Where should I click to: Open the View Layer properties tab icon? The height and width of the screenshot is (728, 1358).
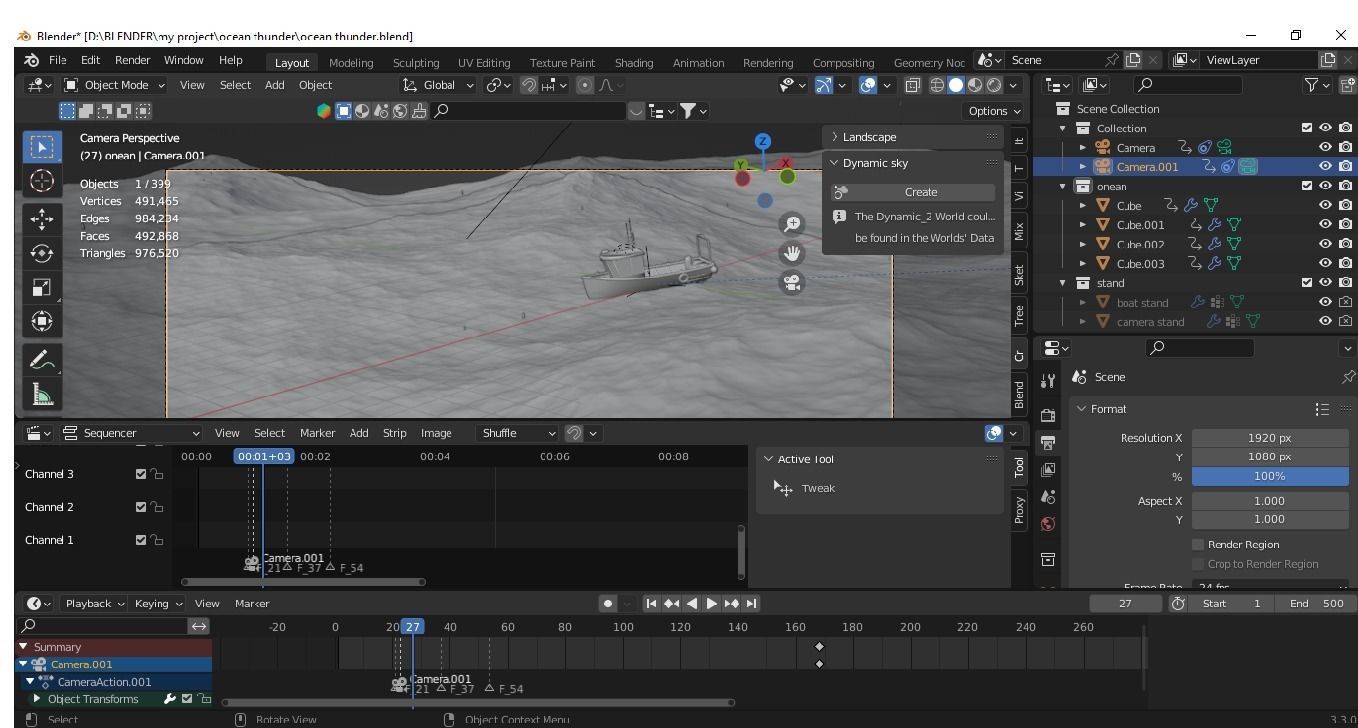coord(1048,469)
